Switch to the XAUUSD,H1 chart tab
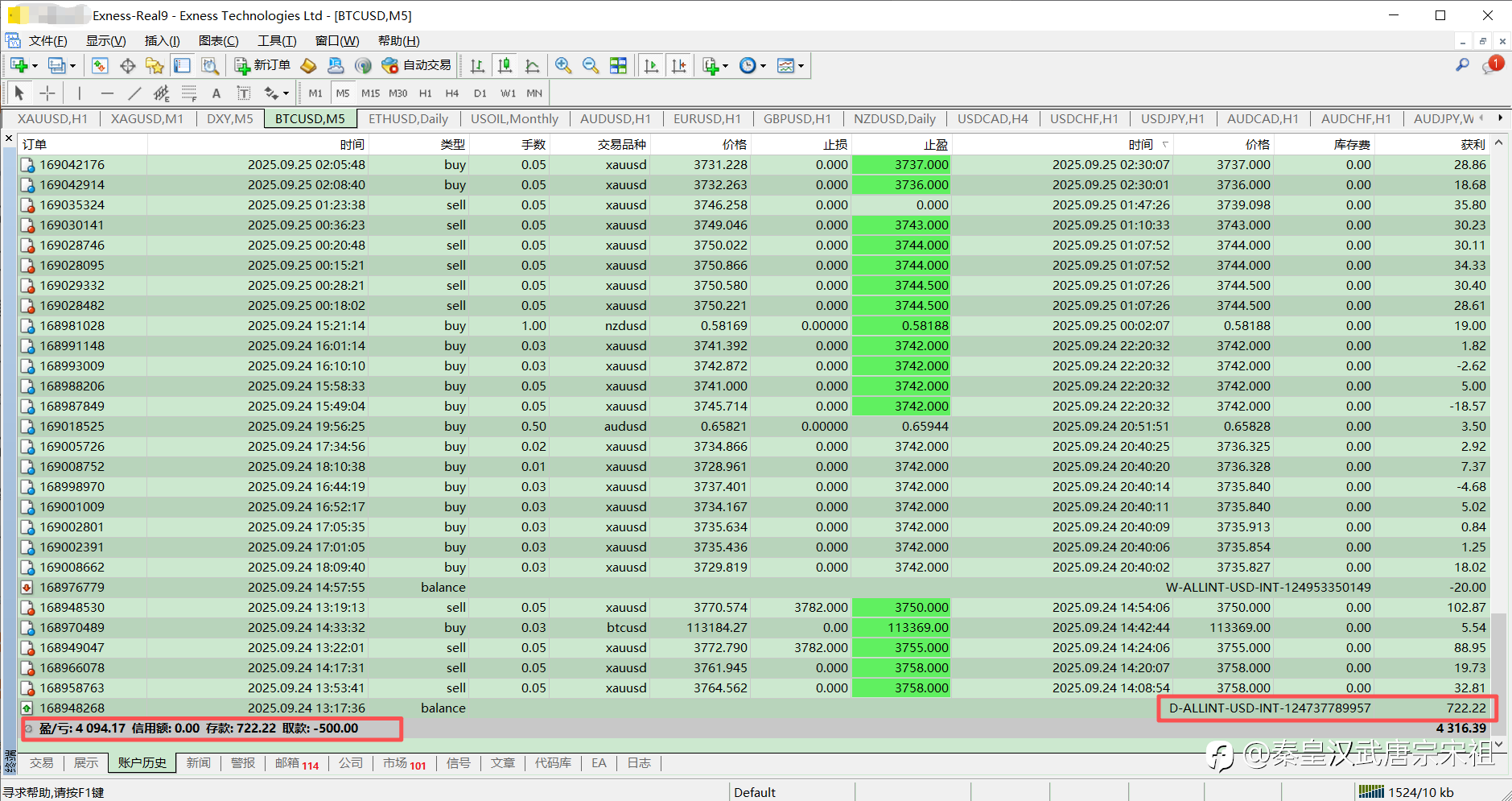1512x801 pixels. point(52,118)
